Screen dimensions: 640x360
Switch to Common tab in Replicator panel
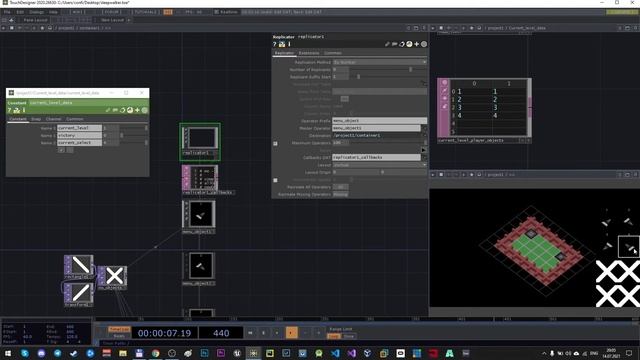(x=333, y=53)
